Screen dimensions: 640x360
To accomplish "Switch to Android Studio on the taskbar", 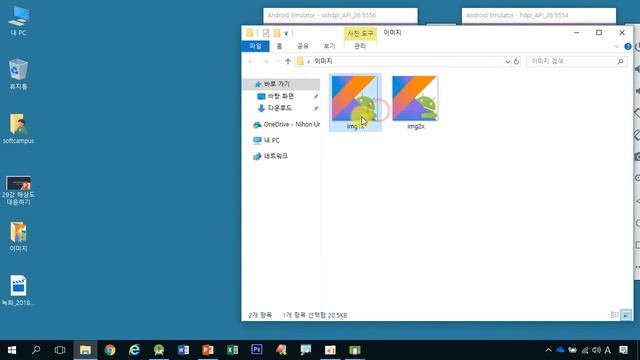I will tap(159, 350).
